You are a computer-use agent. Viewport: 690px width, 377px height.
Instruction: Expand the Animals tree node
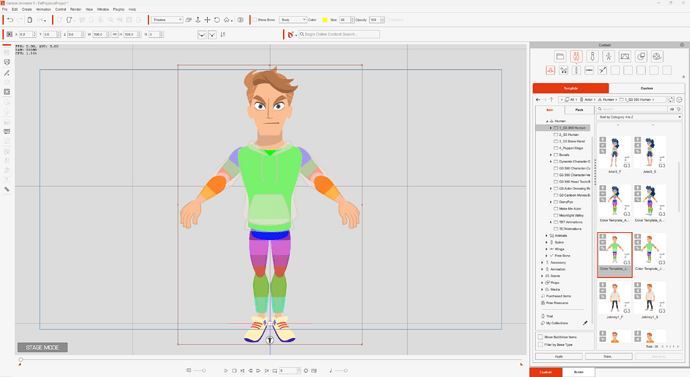[547, 236]
